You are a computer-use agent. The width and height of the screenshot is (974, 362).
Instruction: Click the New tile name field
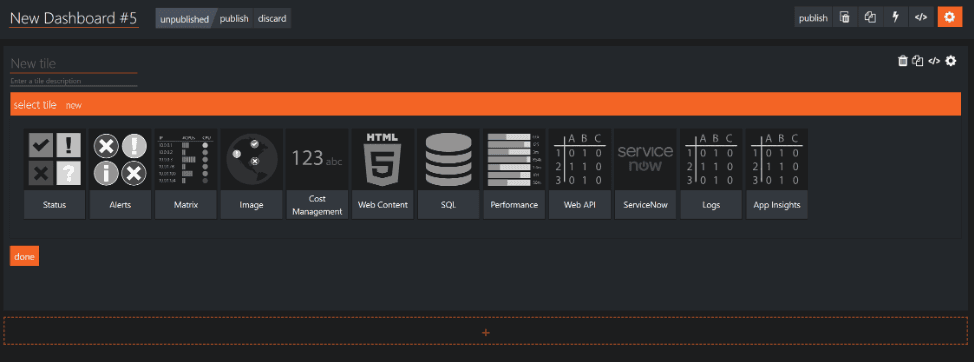[73, 63]
